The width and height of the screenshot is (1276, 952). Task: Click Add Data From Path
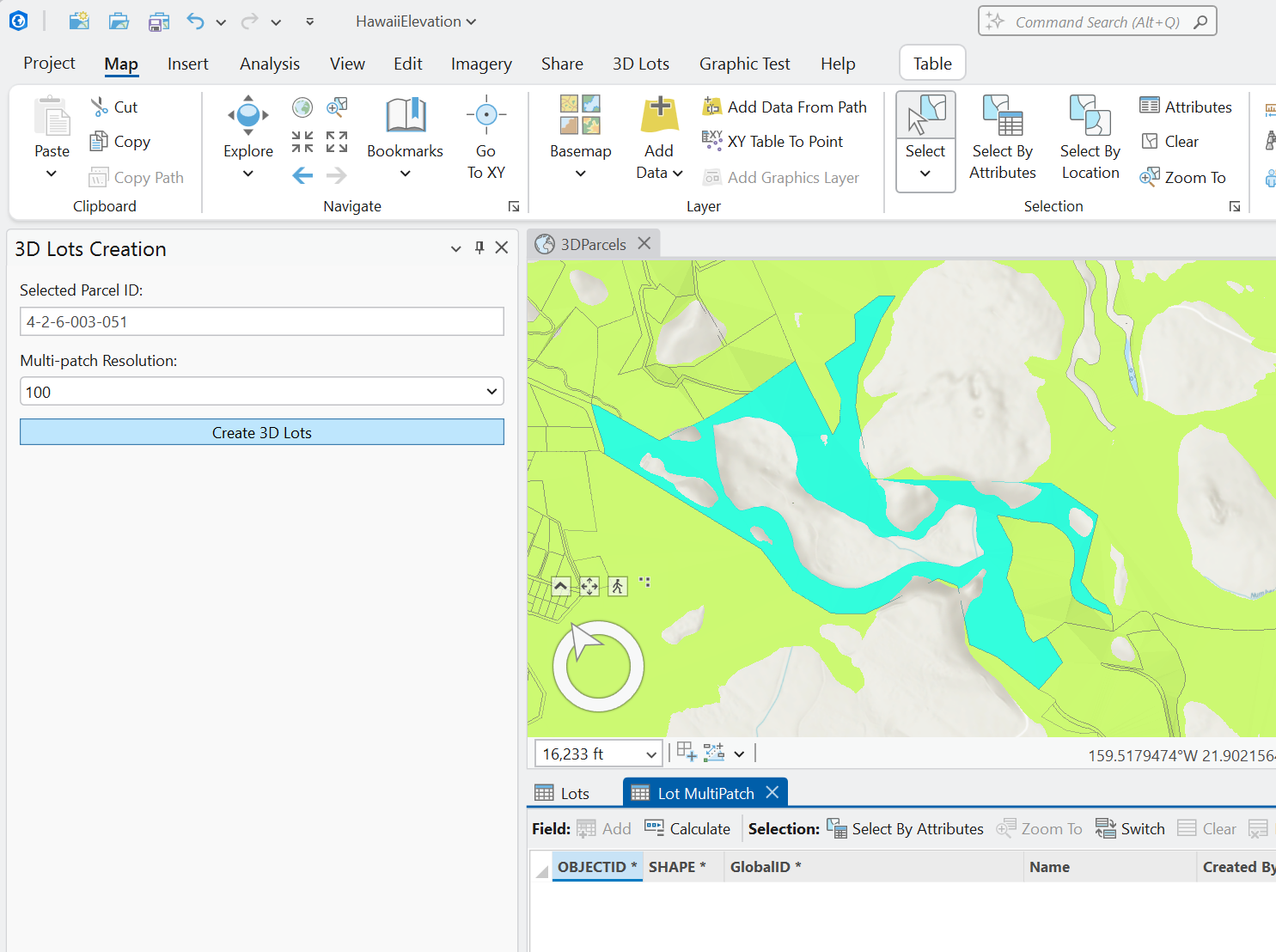coord(785,107)
